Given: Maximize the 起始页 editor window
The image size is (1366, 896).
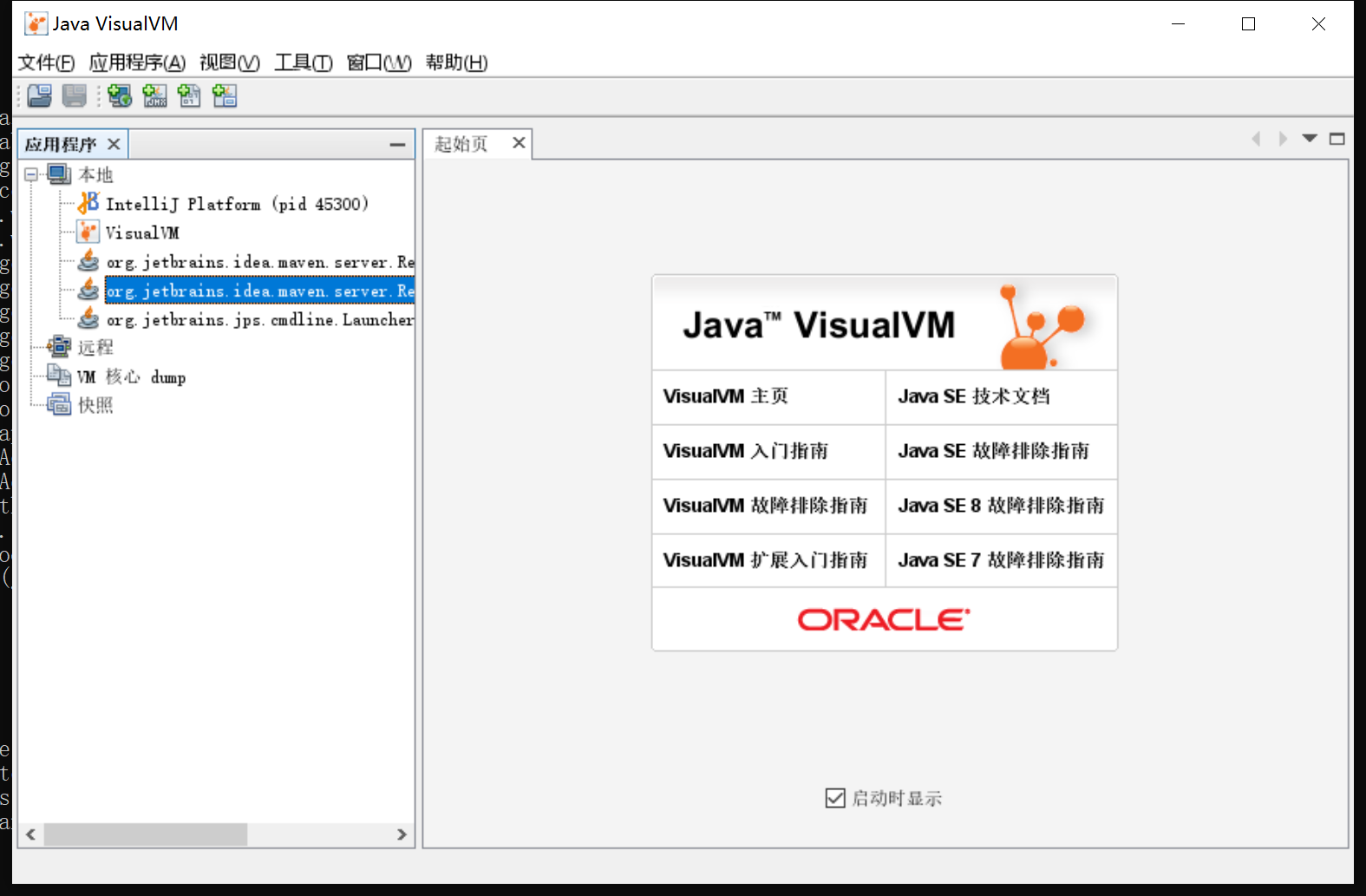Looking at the screenshot, I should 1337,139.
